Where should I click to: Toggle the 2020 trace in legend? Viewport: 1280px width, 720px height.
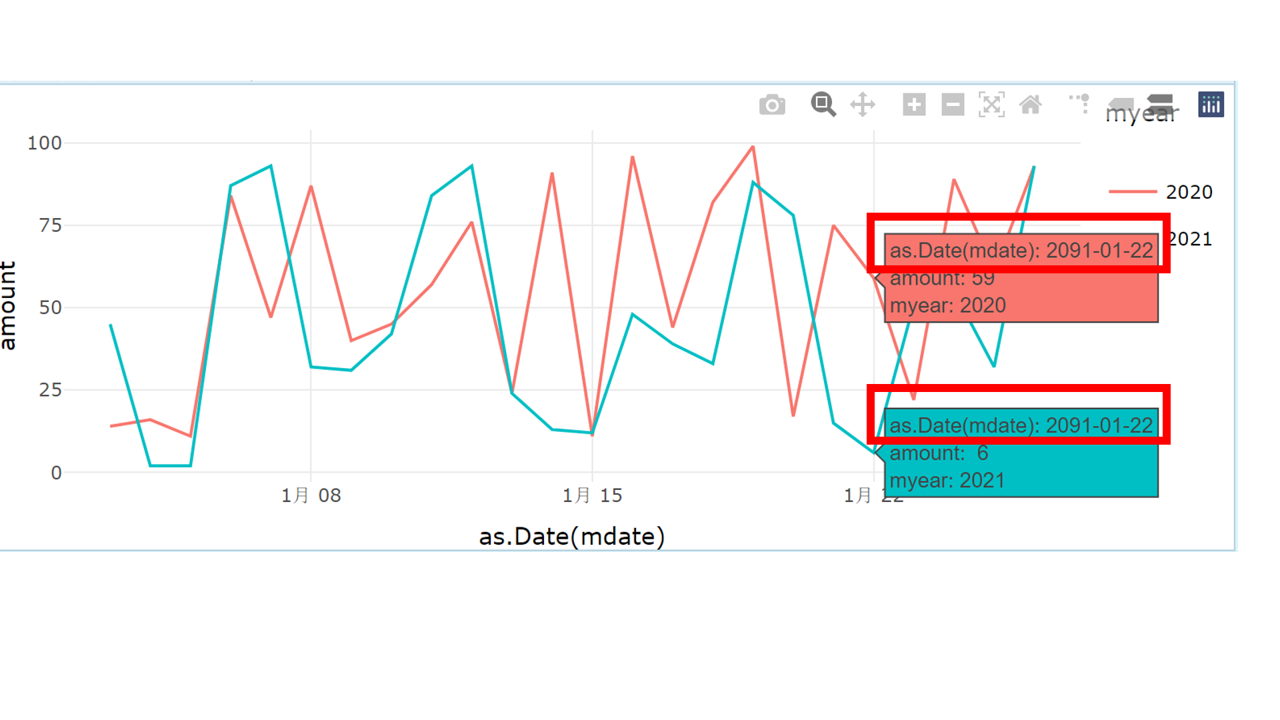pos(1161,192)
